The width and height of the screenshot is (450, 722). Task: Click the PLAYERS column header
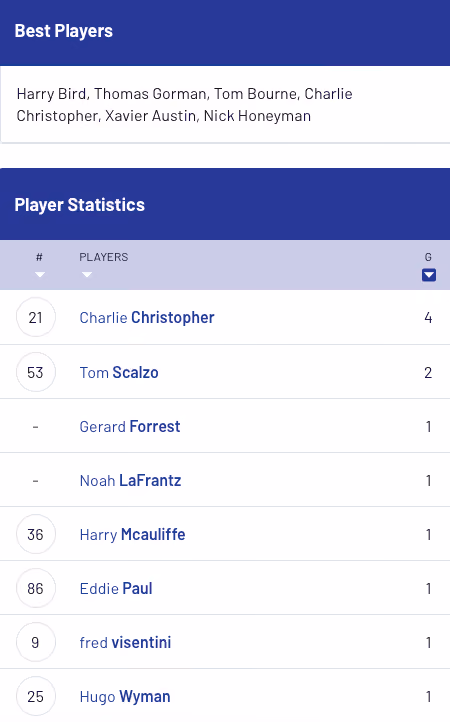[104, 257]
